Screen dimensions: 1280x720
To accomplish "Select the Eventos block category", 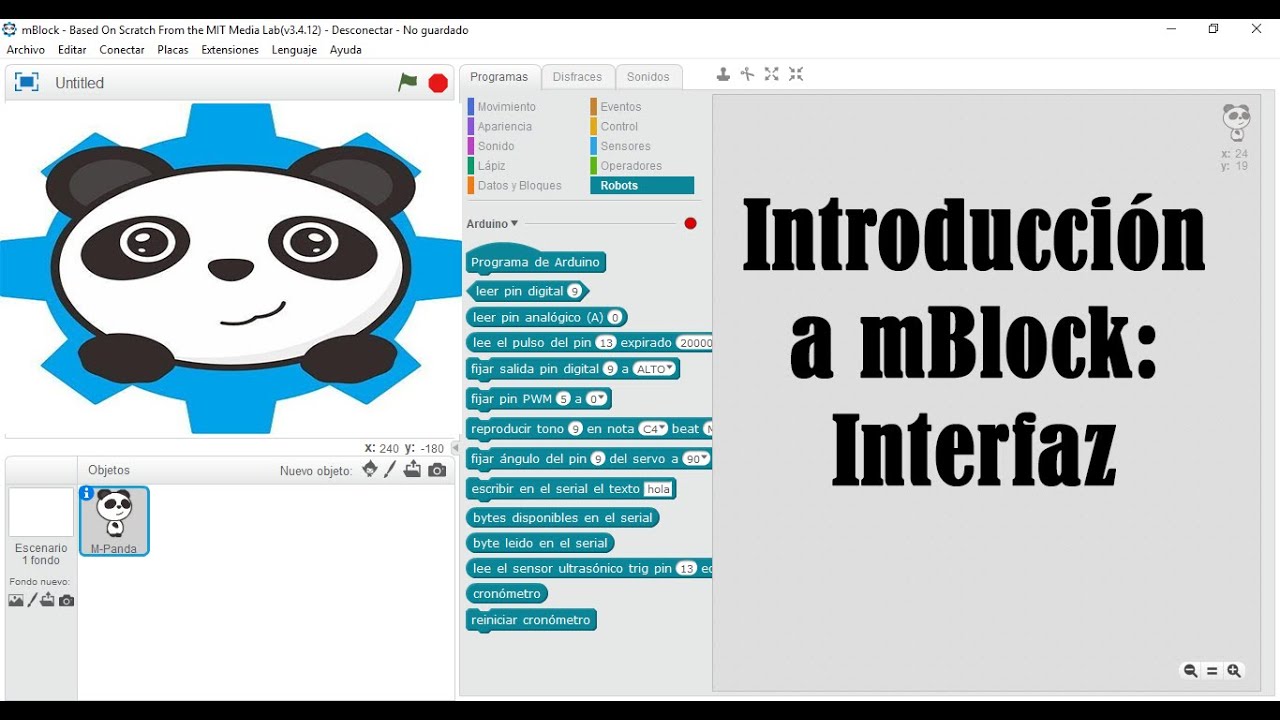I will point(621,107).
